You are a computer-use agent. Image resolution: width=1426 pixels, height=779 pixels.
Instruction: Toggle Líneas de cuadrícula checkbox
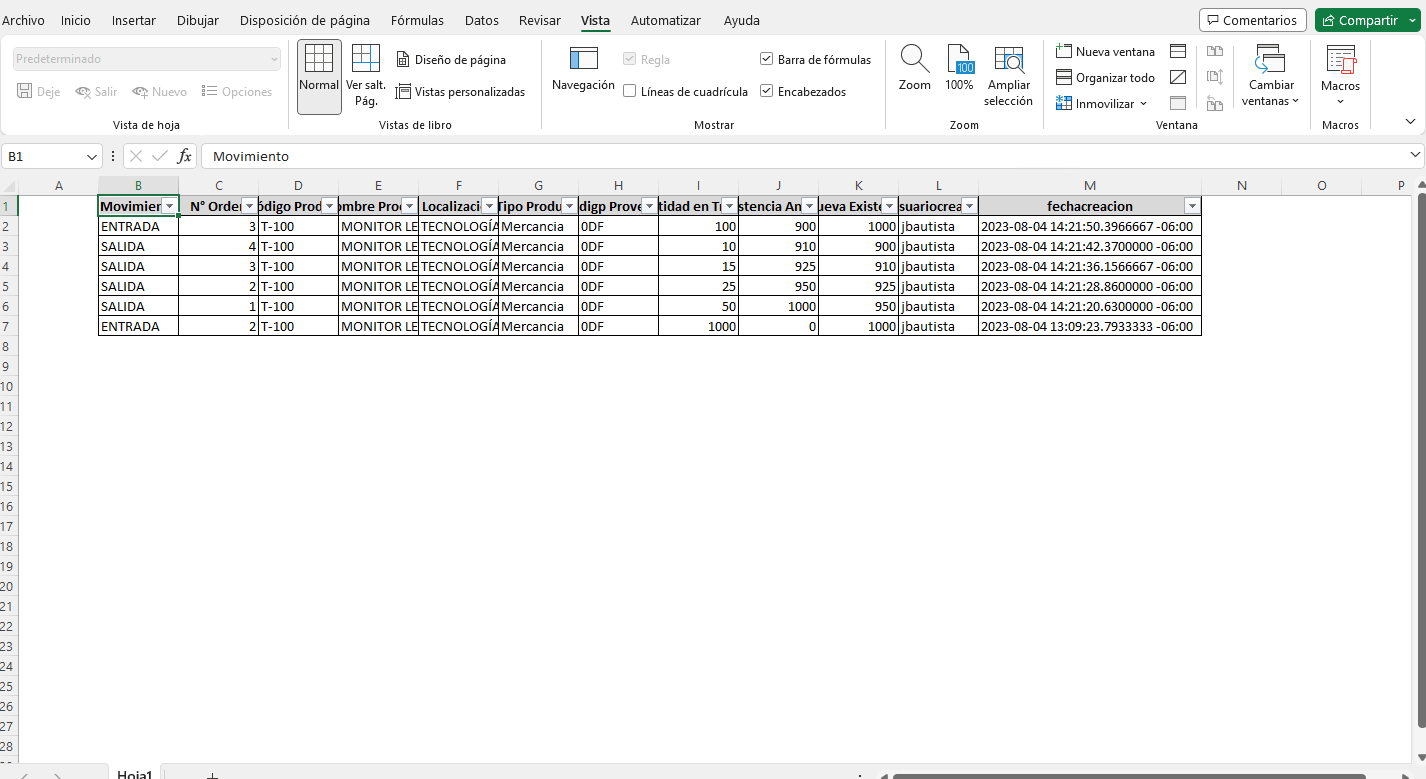pyautogui.click(x=629, y=91)
